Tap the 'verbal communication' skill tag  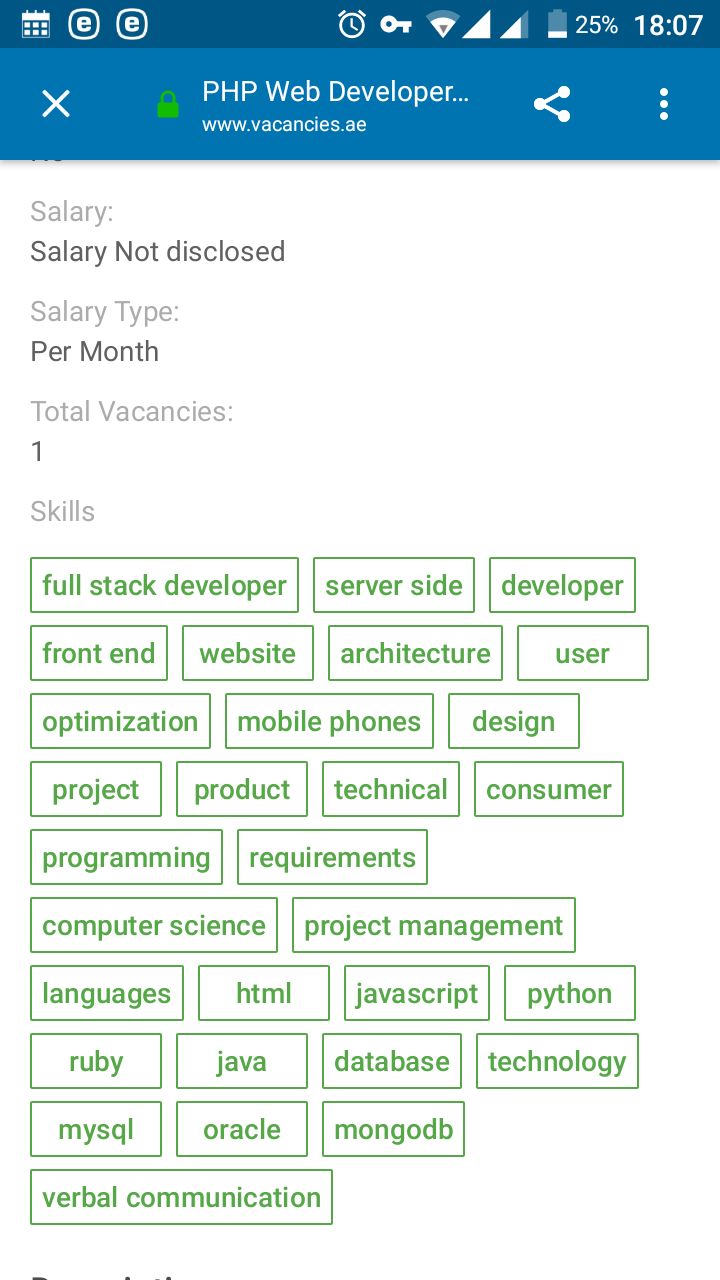click(181, 1197)
